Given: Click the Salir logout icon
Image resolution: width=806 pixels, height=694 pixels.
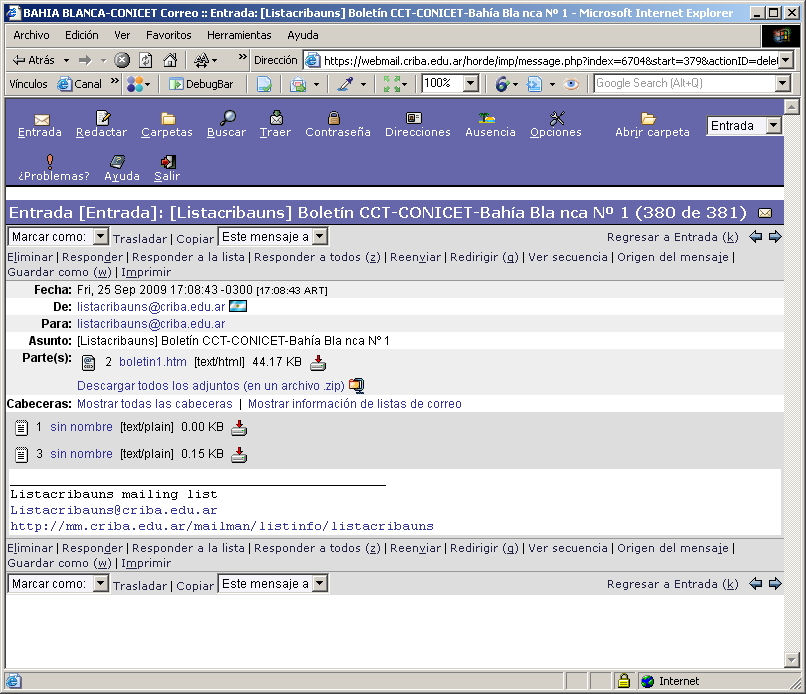Looking at the screenshot, I should pos(167,162).
